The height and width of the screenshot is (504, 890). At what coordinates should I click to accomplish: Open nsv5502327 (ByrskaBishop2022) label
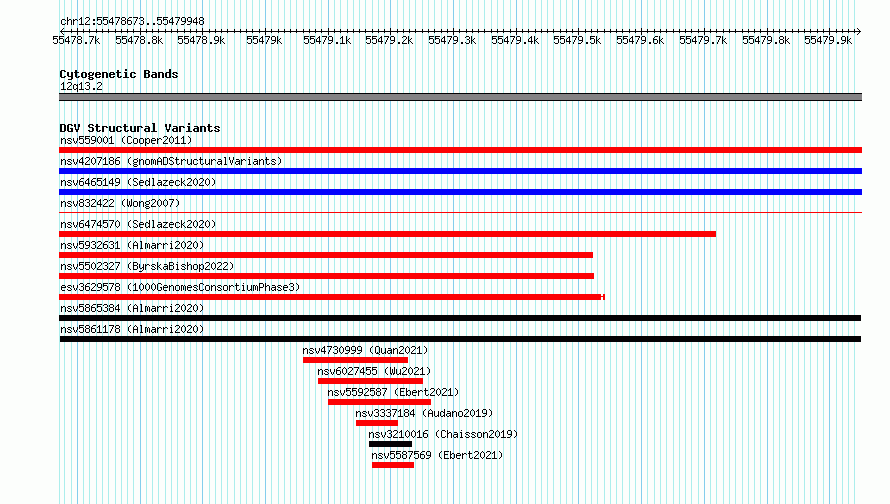[147, 266]
